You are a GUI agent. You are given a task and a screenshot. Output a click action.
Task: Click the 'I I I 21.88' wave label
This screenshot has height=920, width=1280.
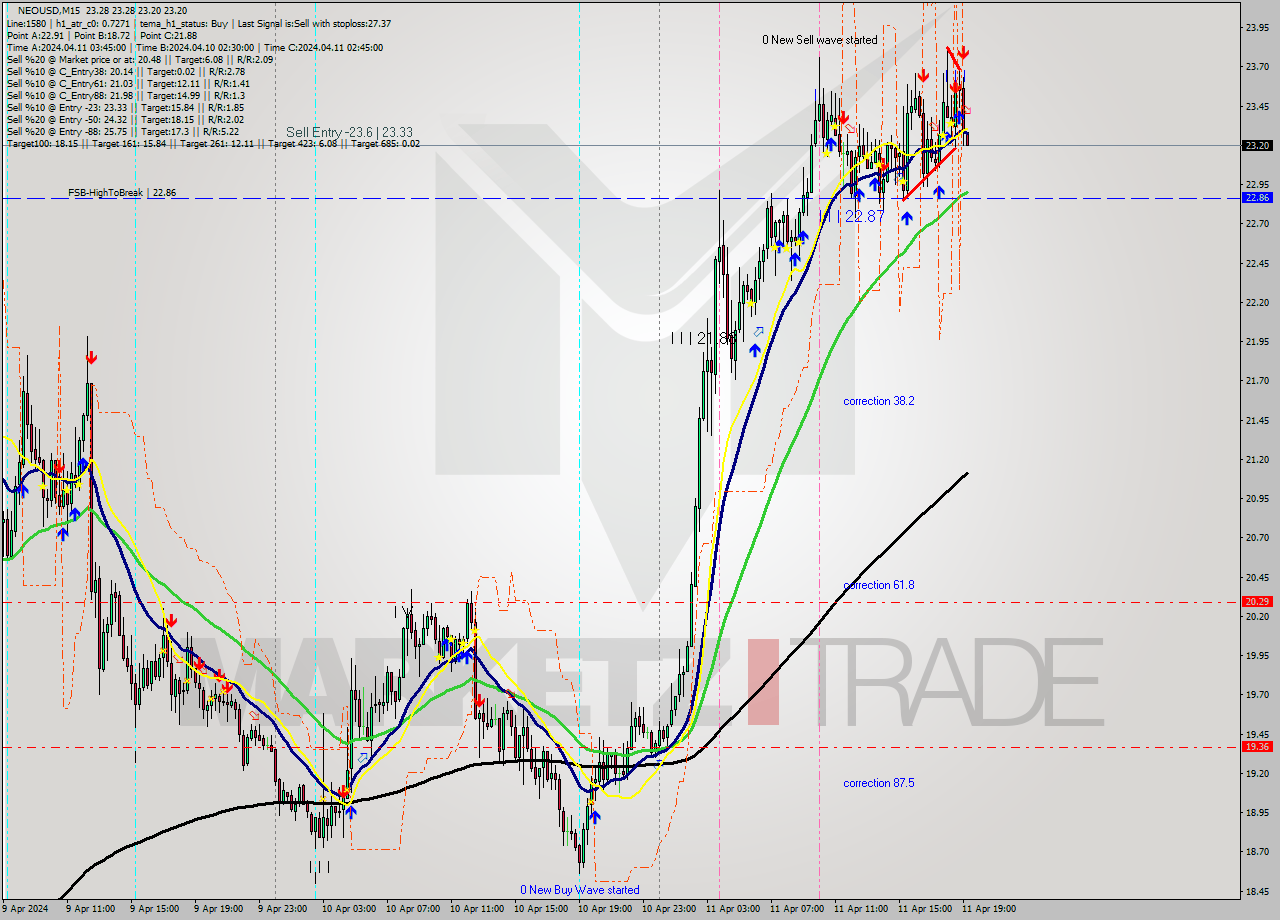point(703,339)
